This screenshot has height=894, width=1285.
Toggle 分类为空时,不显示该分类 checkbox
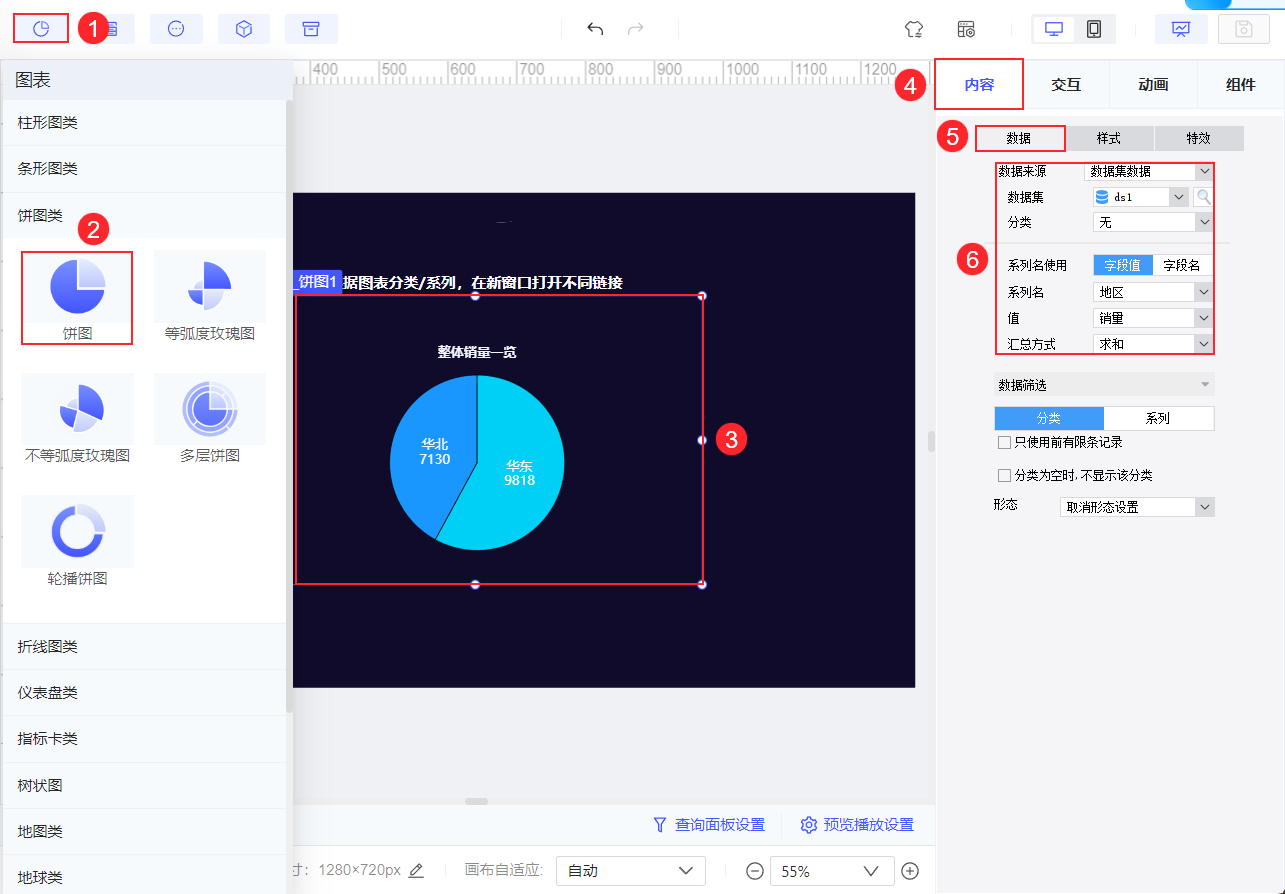pos(1004,476)
